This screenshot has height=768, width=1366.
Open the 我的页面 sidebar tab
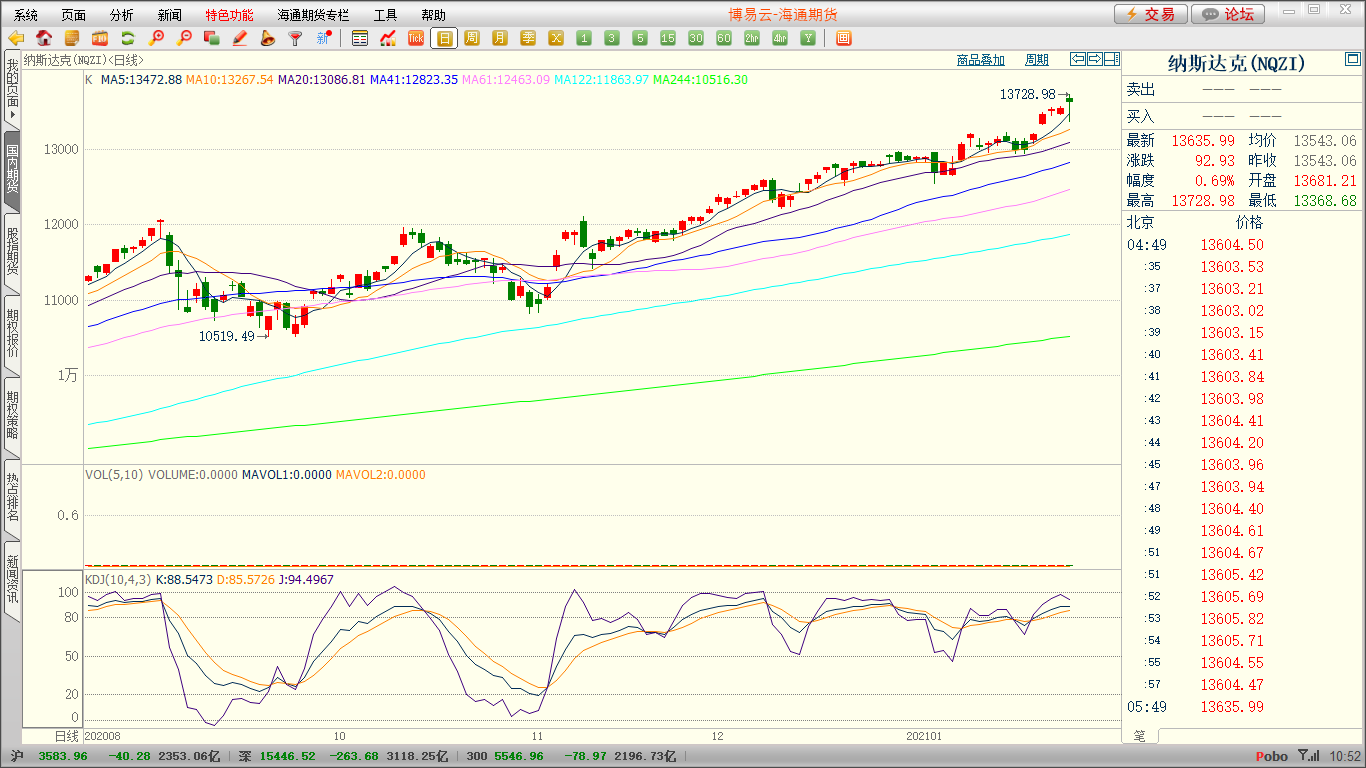pos(12,90)
